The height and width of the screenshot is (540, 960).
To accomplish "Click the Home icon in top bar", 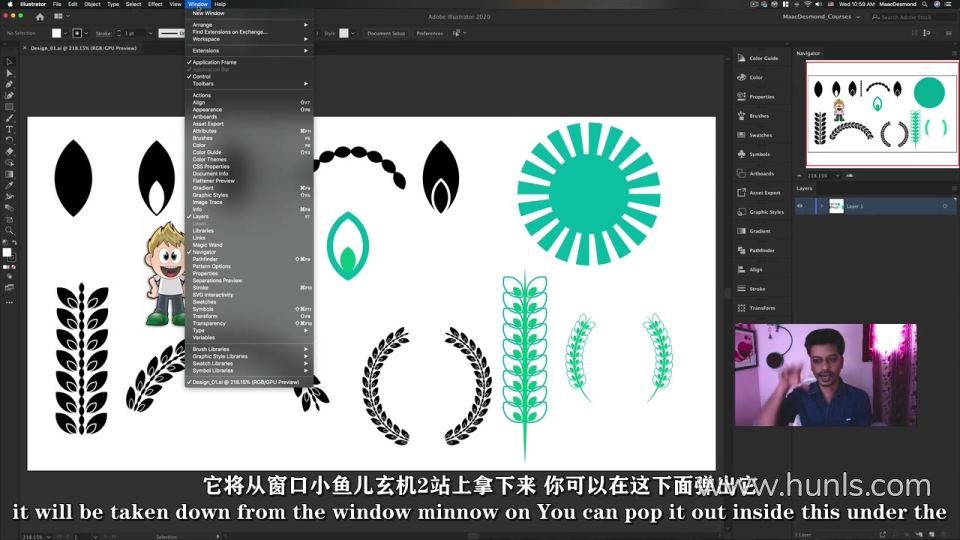I will [x=40, y=17].
